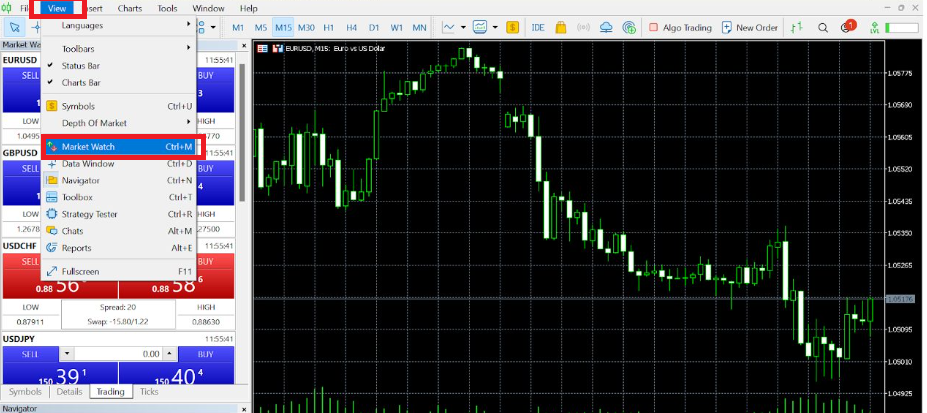Open the Signals broadcast icon

(584, 27)
